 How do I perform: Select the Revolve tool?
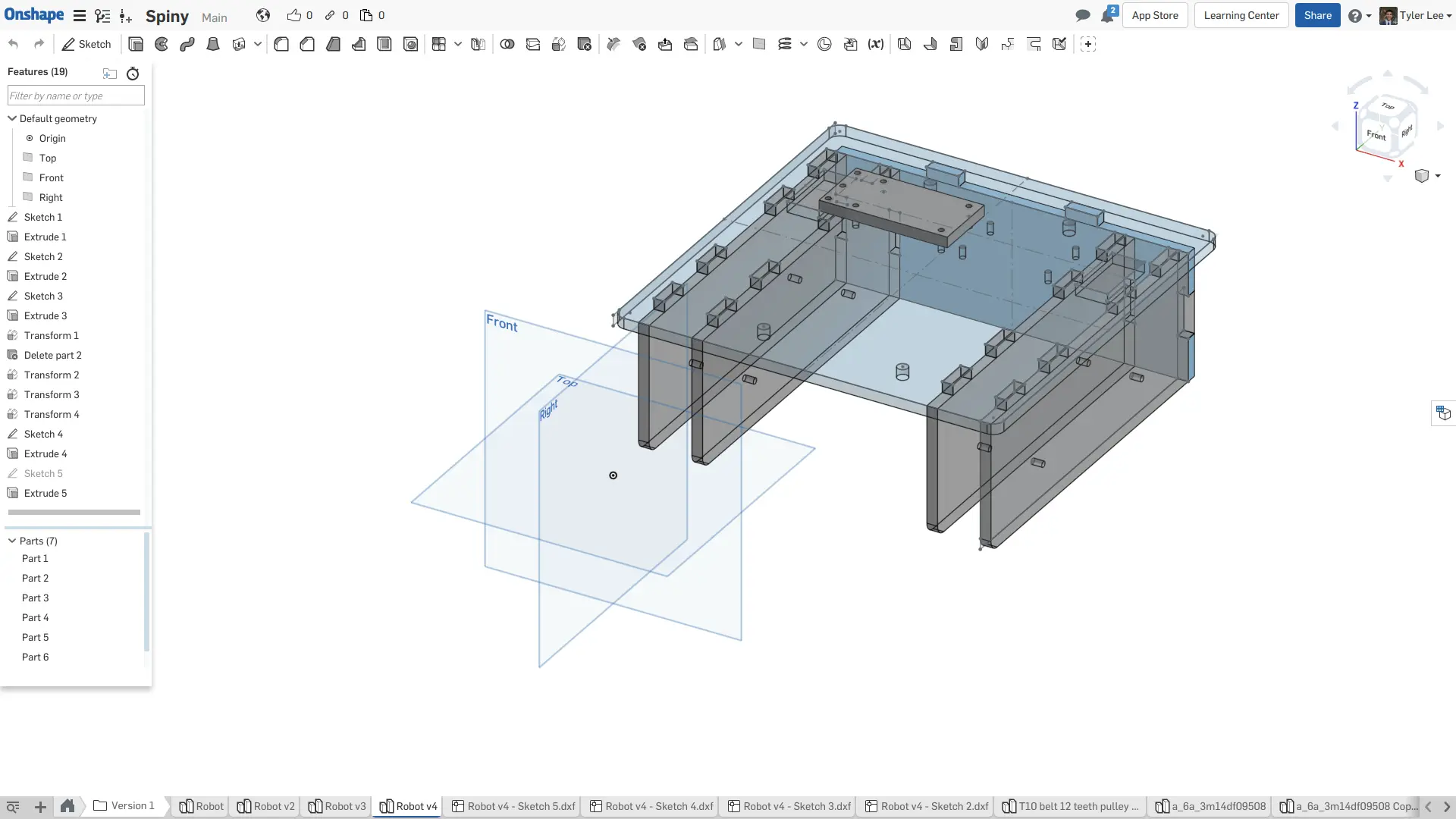tap(162, 44)
